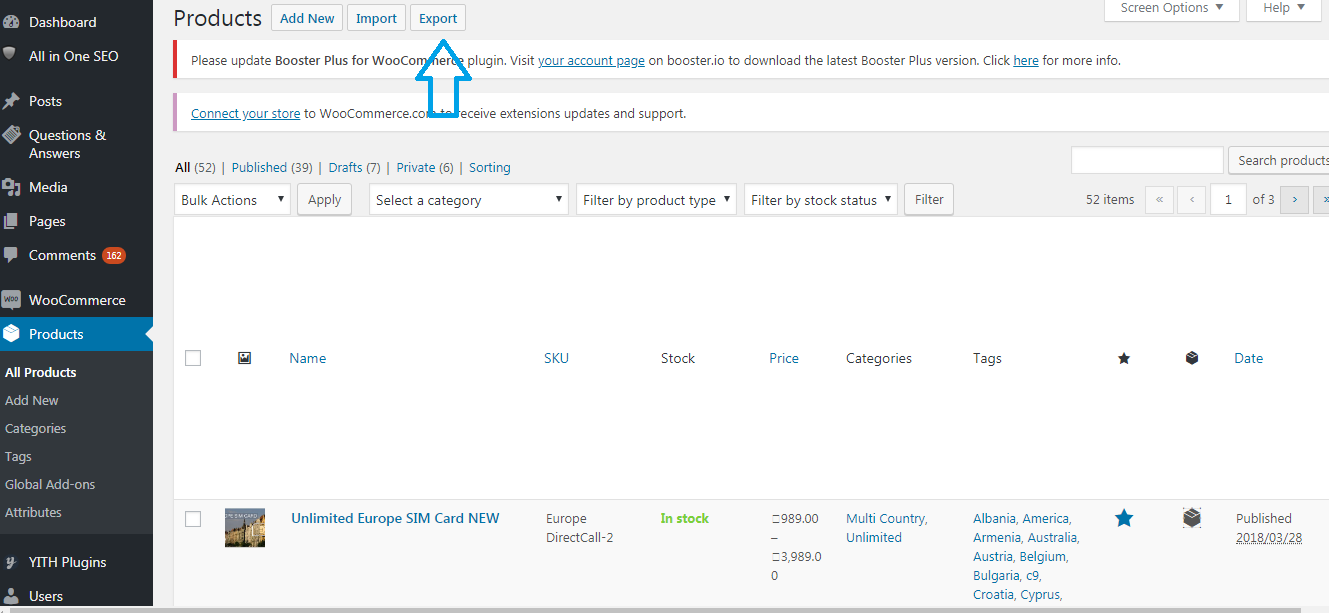
Task: Click the current page number field
Action: [x=1228, y=200]
